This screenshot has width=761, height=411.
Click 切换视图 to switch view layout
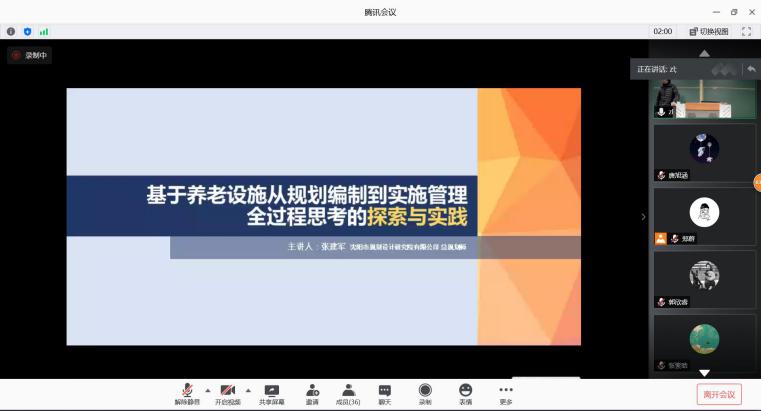[x=707, y=31]
